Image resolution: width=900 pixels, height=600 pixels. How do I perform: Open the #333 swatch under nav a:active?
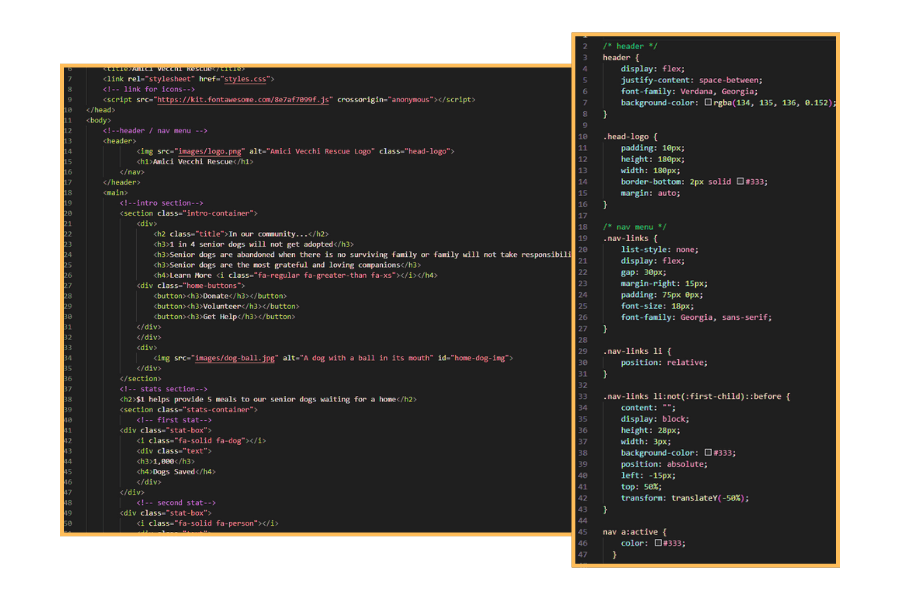click(658, 543)
